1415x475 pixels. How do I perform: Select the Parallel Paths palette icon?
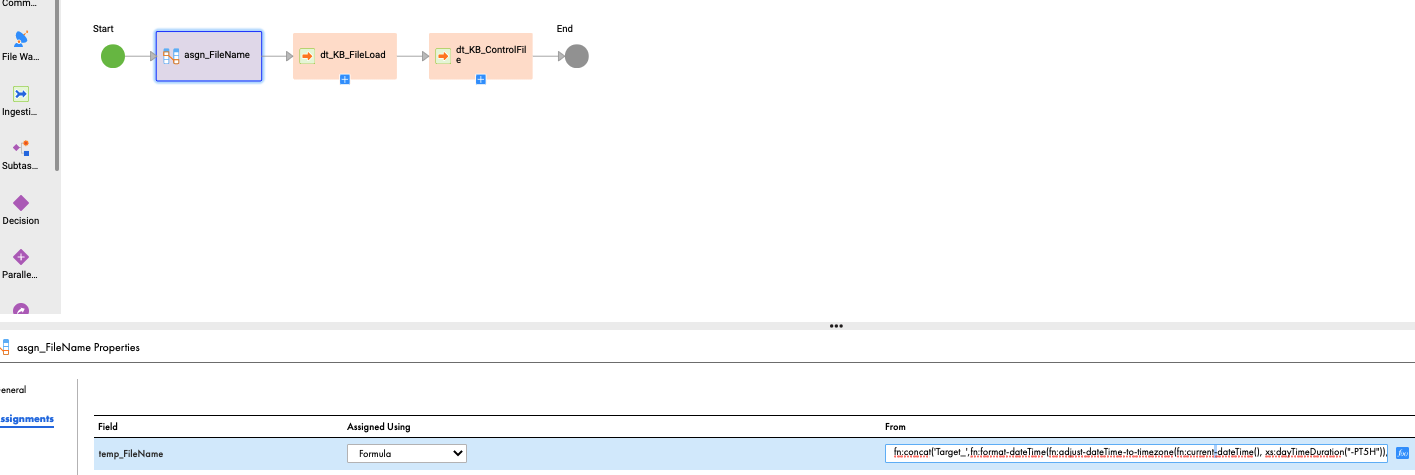click(x=21, y=257)
